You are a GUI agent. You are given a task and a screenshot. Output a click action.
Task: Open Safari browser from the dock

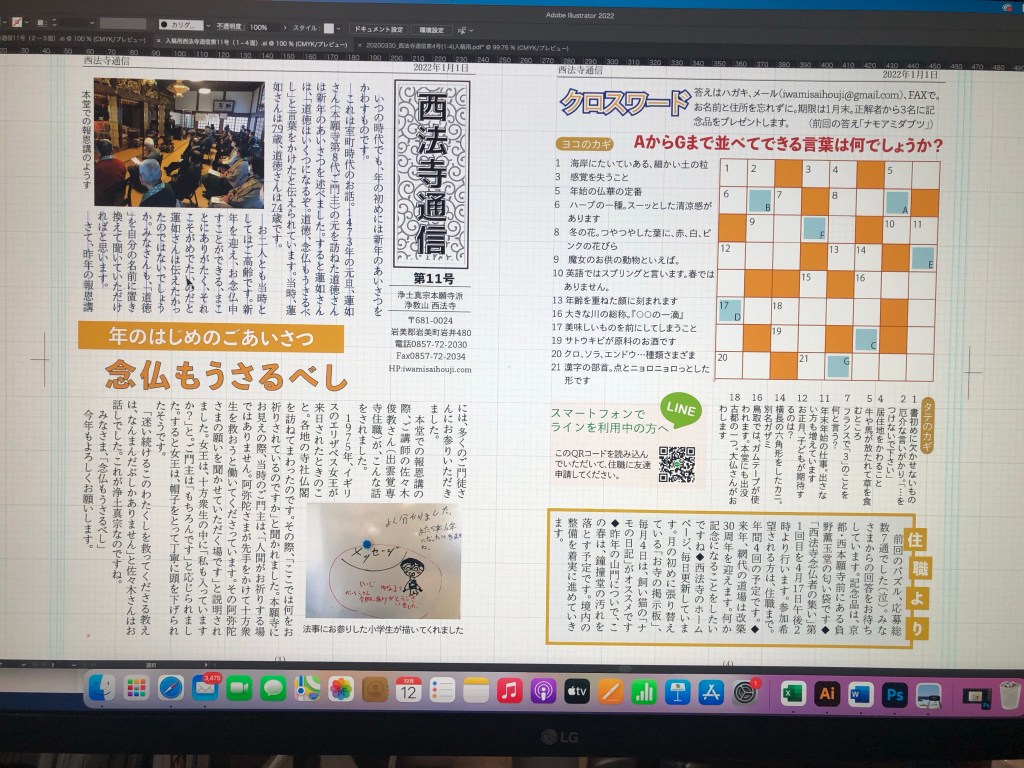pos(171,689)
